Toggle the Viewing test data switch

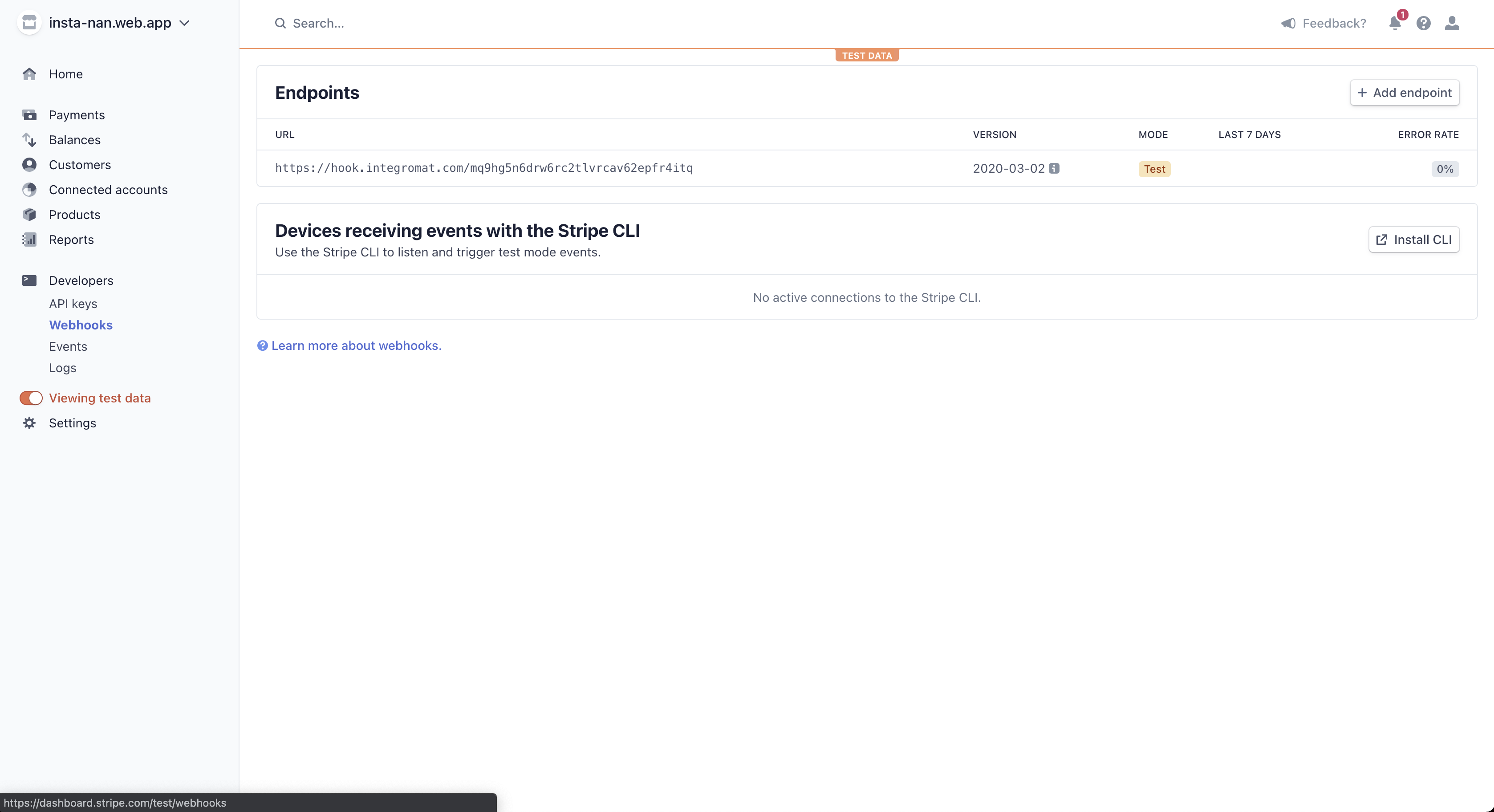pyautogui.click(x=31, y=398)
